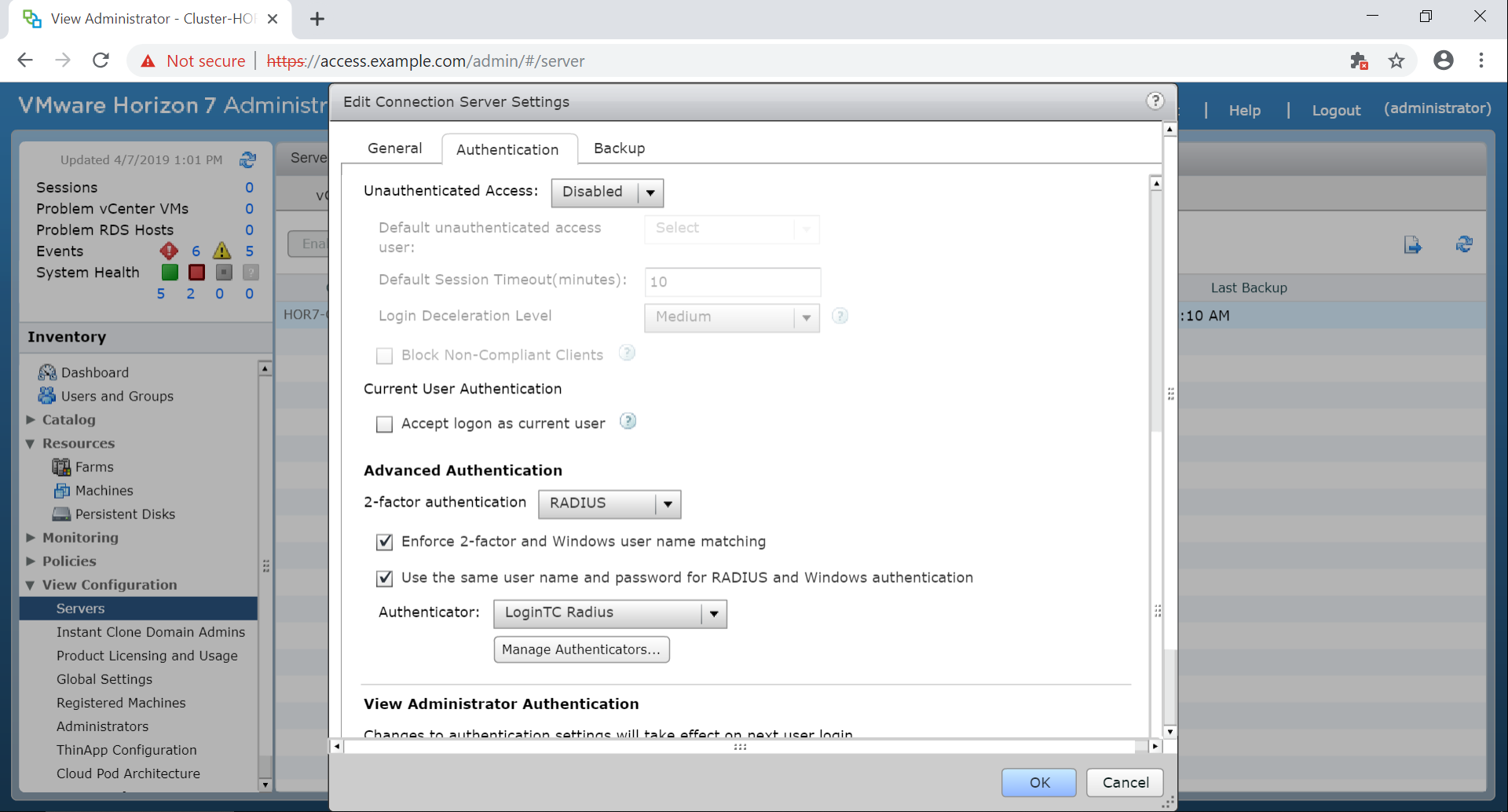Open Default unauthenticated access user Select dropdown
This screenshot has height=812, width=1508.
(x=732, y=229)
